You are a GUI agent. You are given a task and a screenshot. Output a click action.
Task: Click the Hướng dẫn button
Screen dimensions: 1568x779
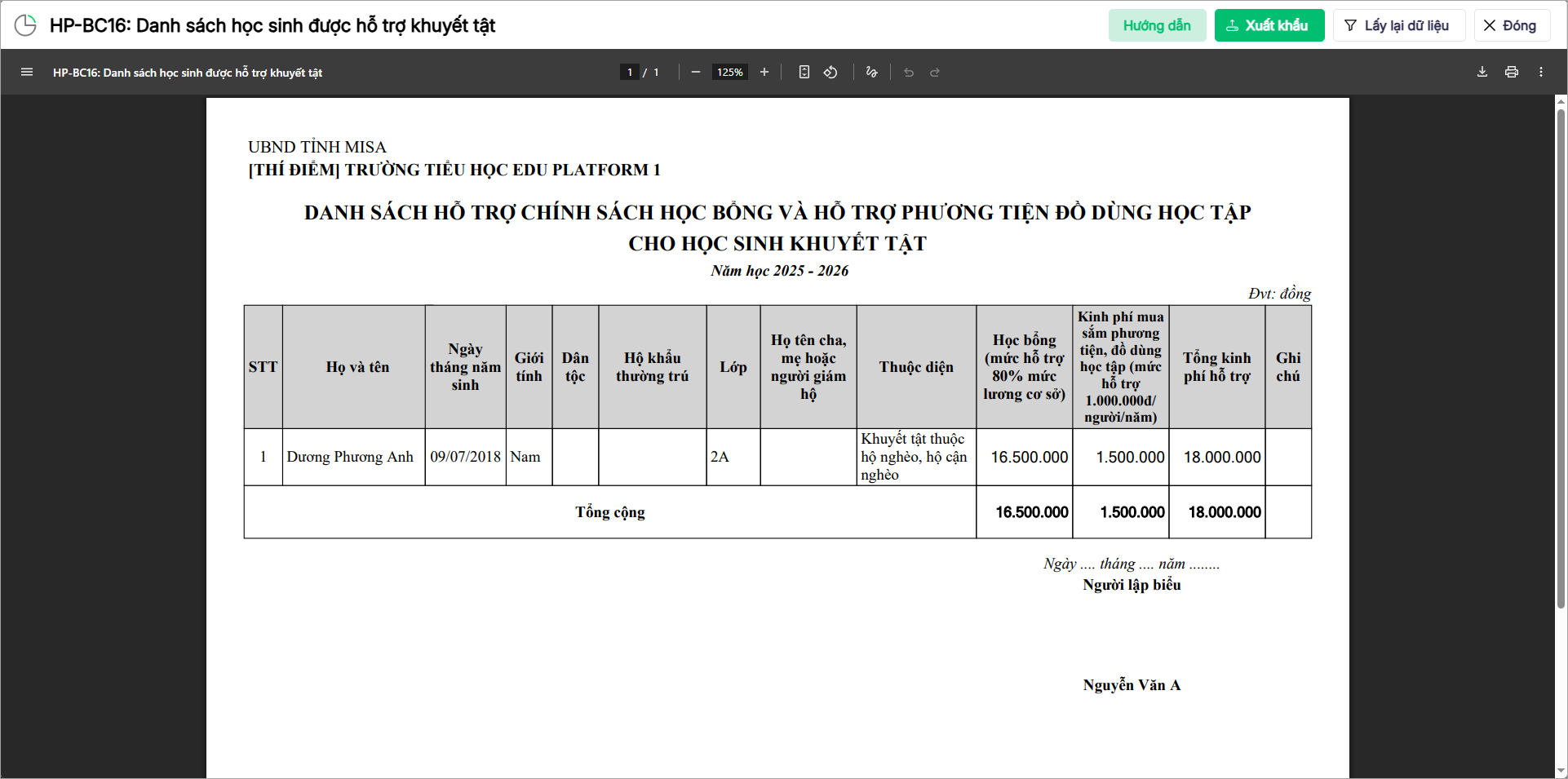(x=1157, y=25)
